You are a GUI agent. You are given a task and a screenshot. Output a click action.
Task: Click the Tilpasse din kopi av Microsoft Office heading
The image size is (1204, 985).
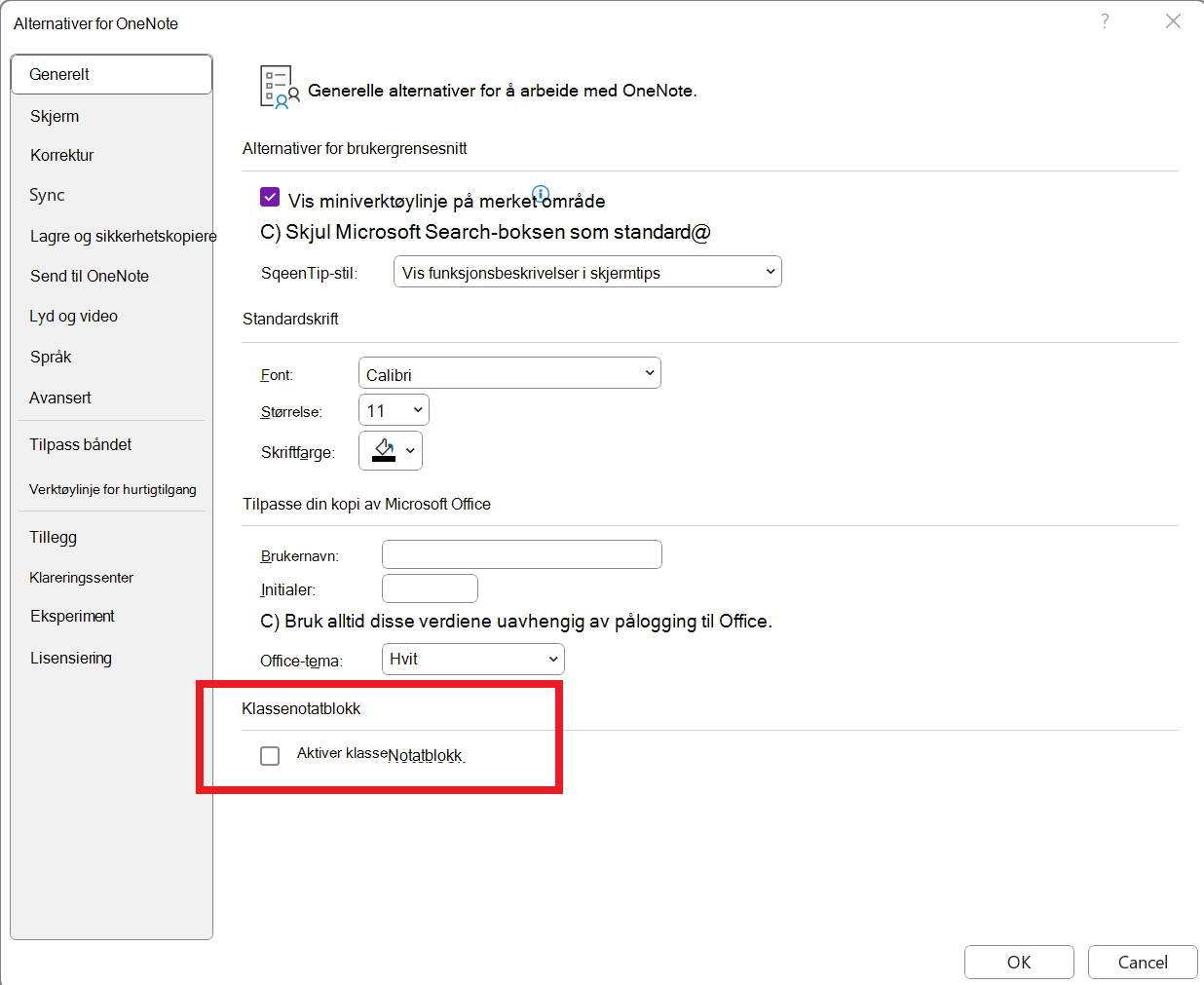[x=366, y=504]
